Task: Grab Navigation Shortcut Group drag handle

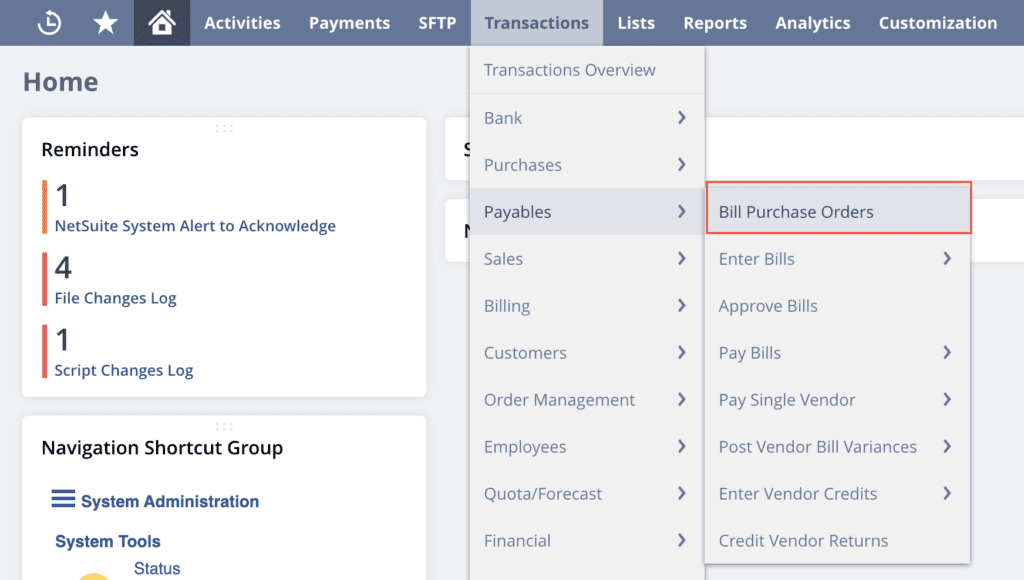Action: pyautogui.click(x=224, y=426)
